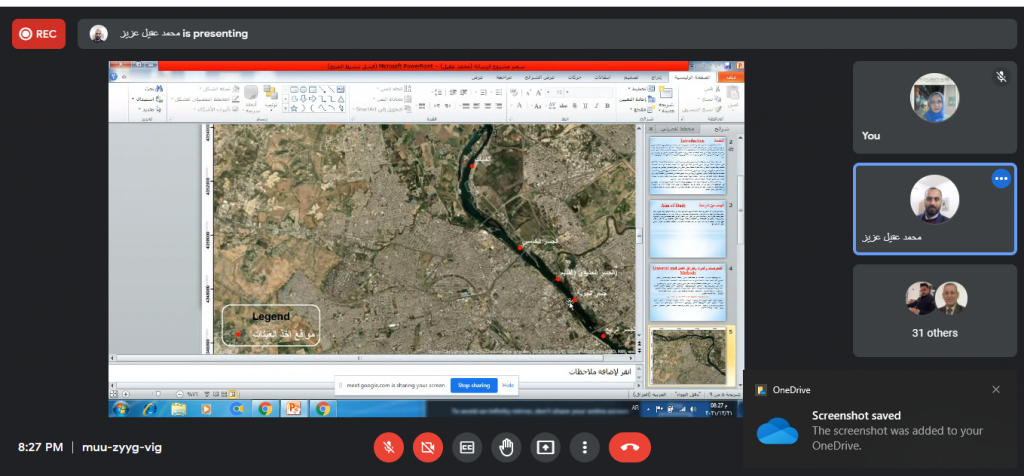Click the Stop sharing button
Screen dimensions: 1024x476
474,384
